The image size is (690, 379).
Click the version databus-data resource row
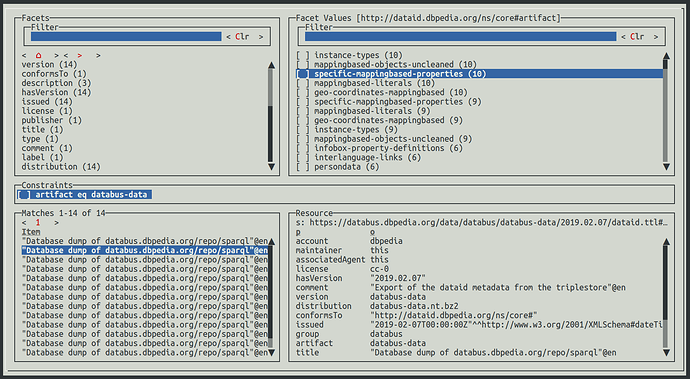click(479, 296)
